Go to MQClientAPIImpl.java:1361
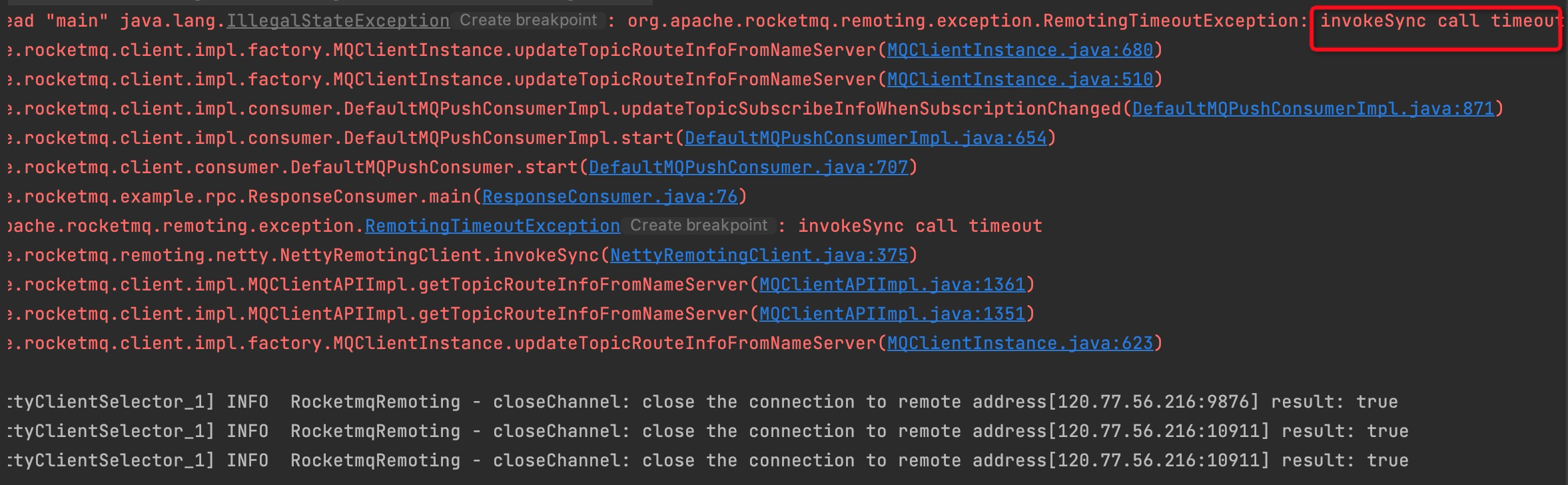 tap(892, 284)
